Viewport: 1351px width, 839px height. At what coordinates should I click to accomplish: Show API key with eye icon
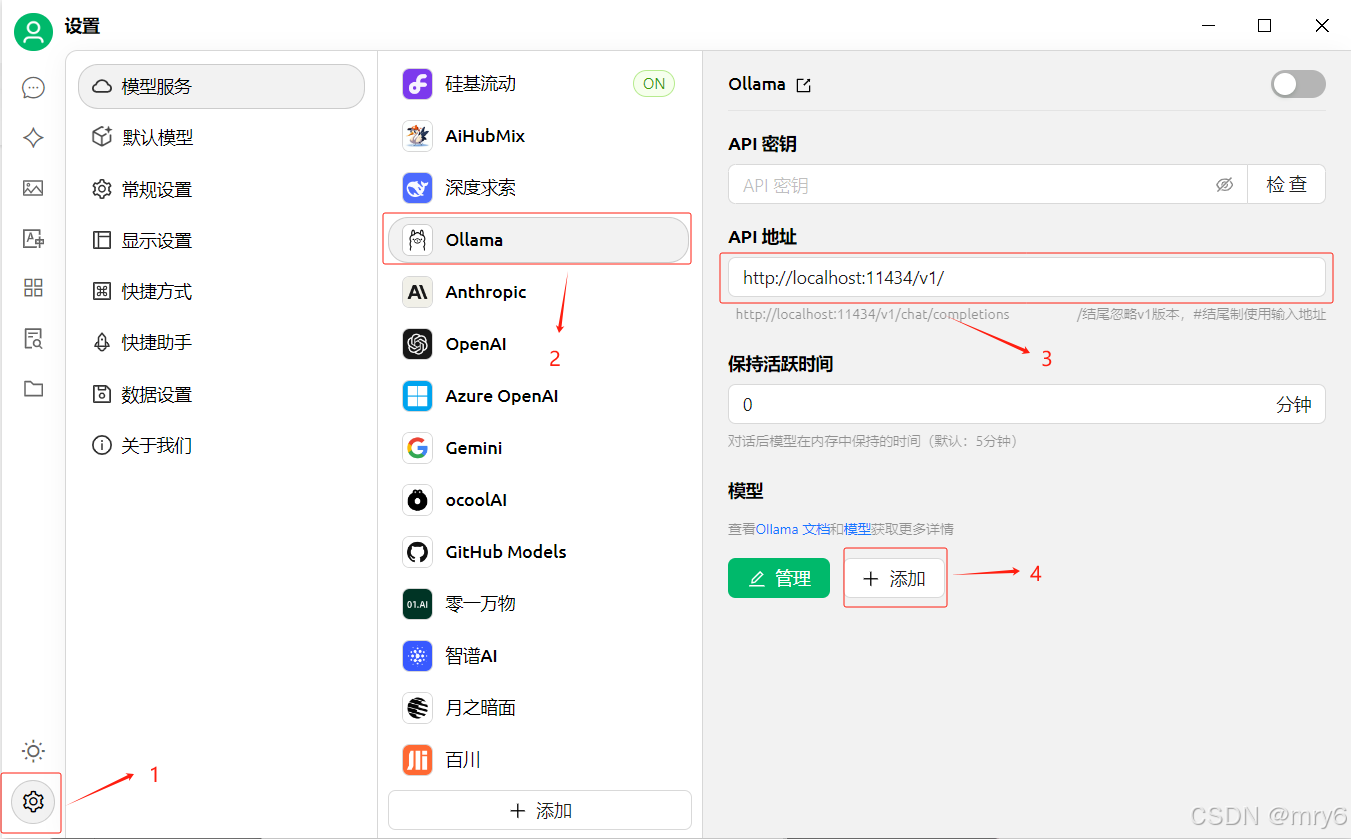1224,185
